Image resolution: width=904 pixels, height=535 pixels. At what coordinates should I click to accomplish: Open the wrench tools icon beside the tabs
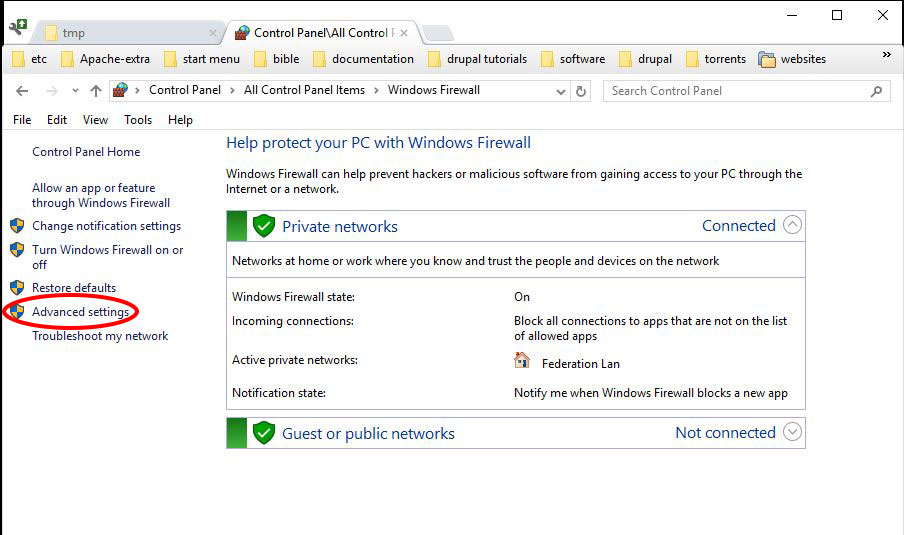point(18,27)
